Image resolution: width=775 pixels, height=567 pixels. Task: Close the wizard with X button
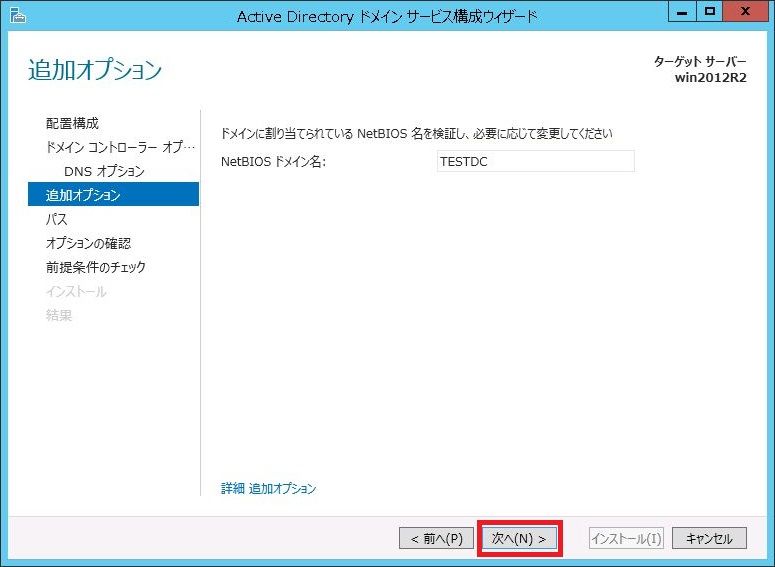pos(745,11)
